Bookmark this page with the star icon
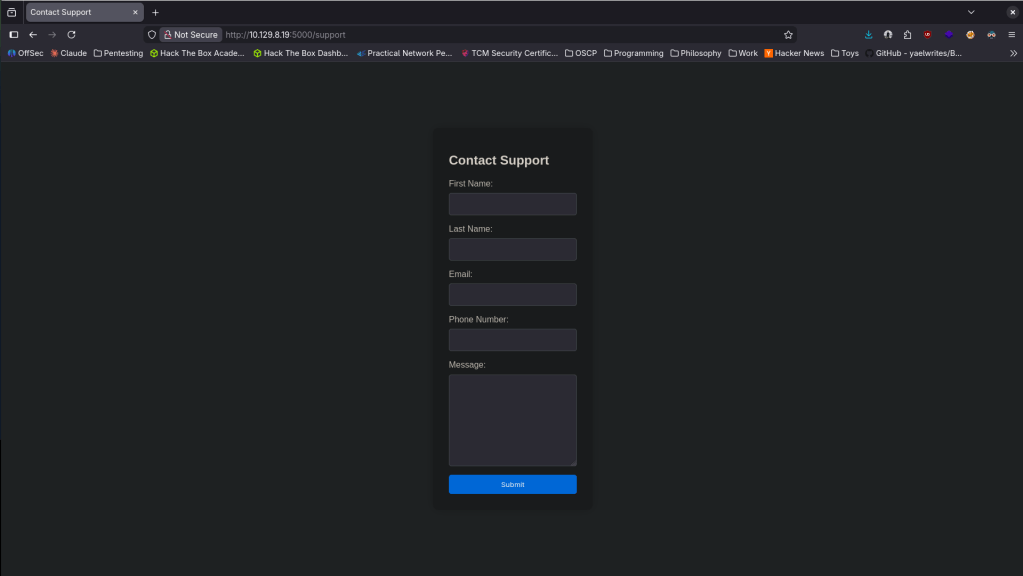Image resolution: width=1023 pixels, height=576 pixels. (788, 34)
